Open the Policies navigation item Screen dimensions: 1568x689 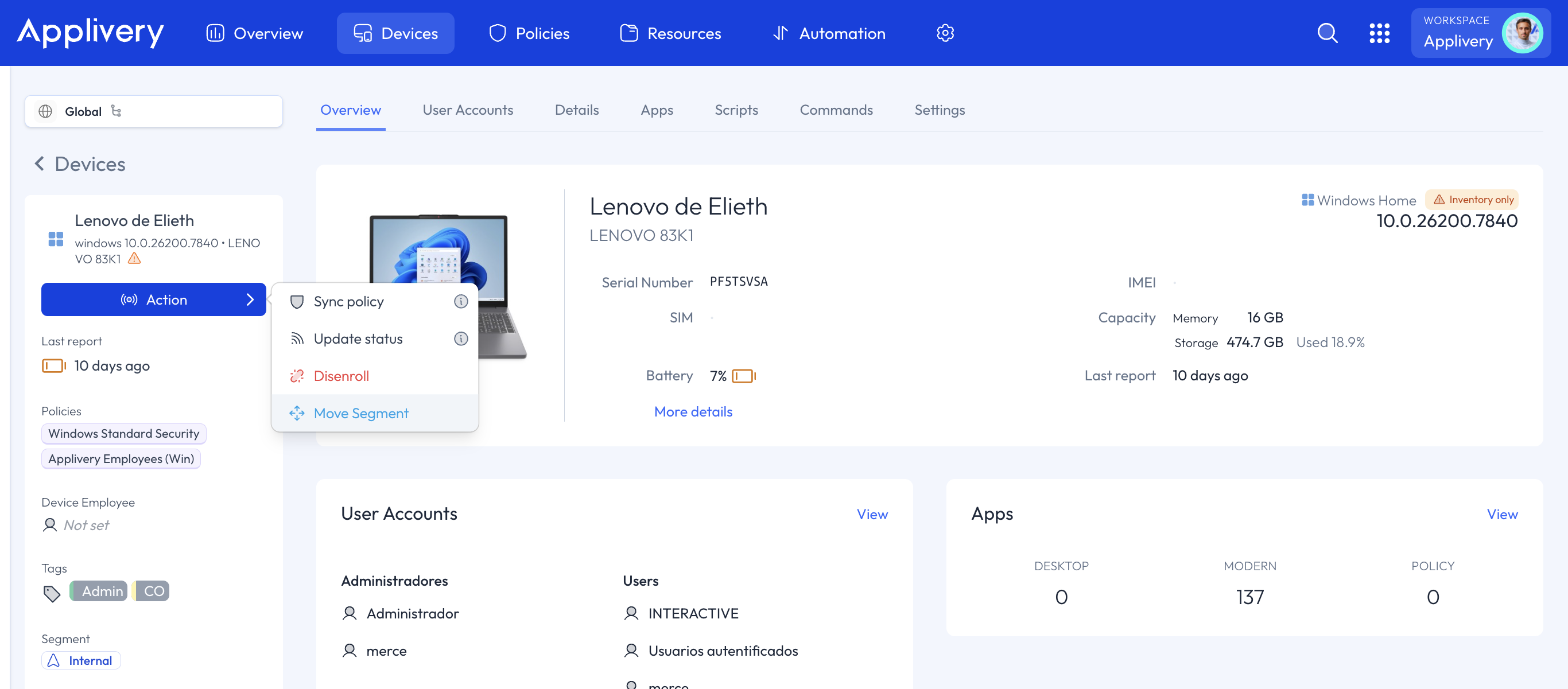click(x=529, y=33)
